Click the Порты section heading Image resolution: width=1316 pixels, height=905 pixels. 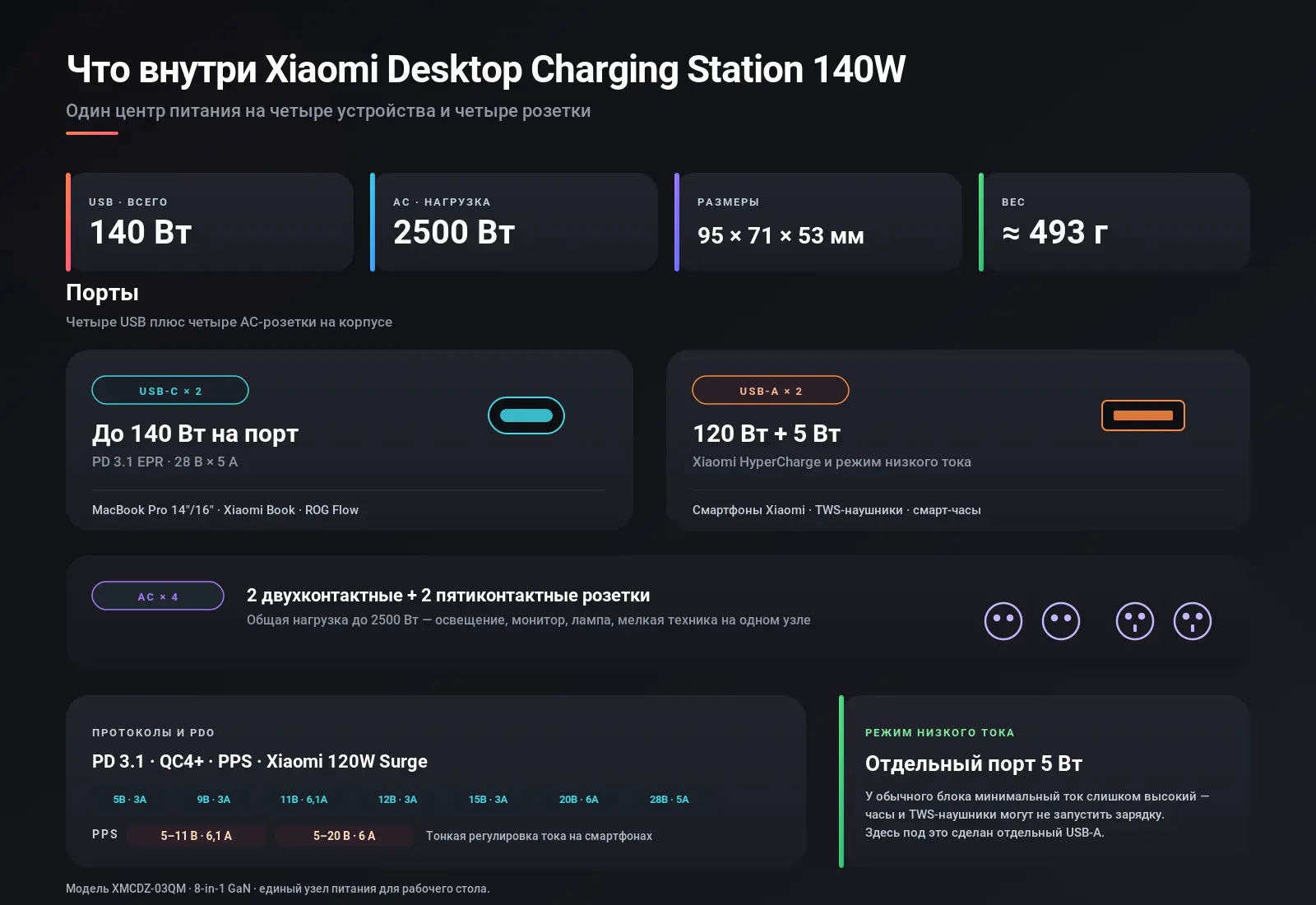point(102,293)
